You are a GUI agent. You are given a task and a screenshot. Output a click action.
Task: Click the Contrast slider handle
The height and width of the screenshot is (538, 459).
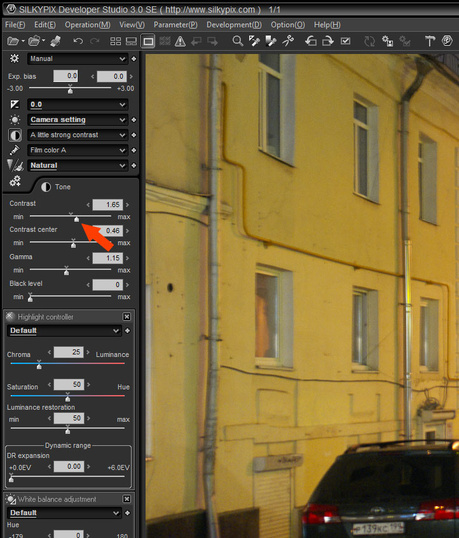coord(76,219)
